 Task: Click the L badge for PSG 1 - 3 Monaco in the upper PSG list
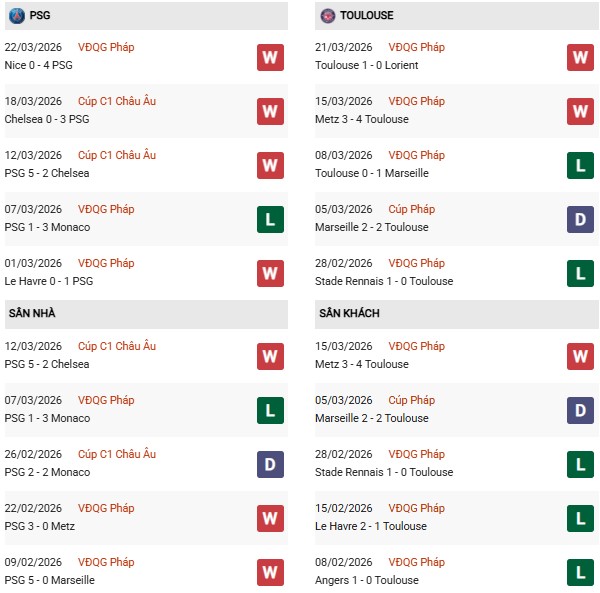(x=270, y=219)
